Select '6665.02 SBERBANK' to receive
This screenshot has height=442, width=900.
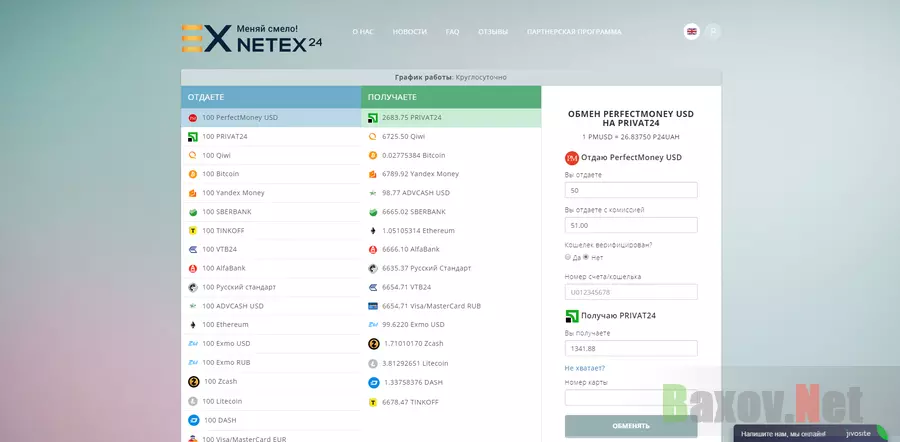[451, 212]
